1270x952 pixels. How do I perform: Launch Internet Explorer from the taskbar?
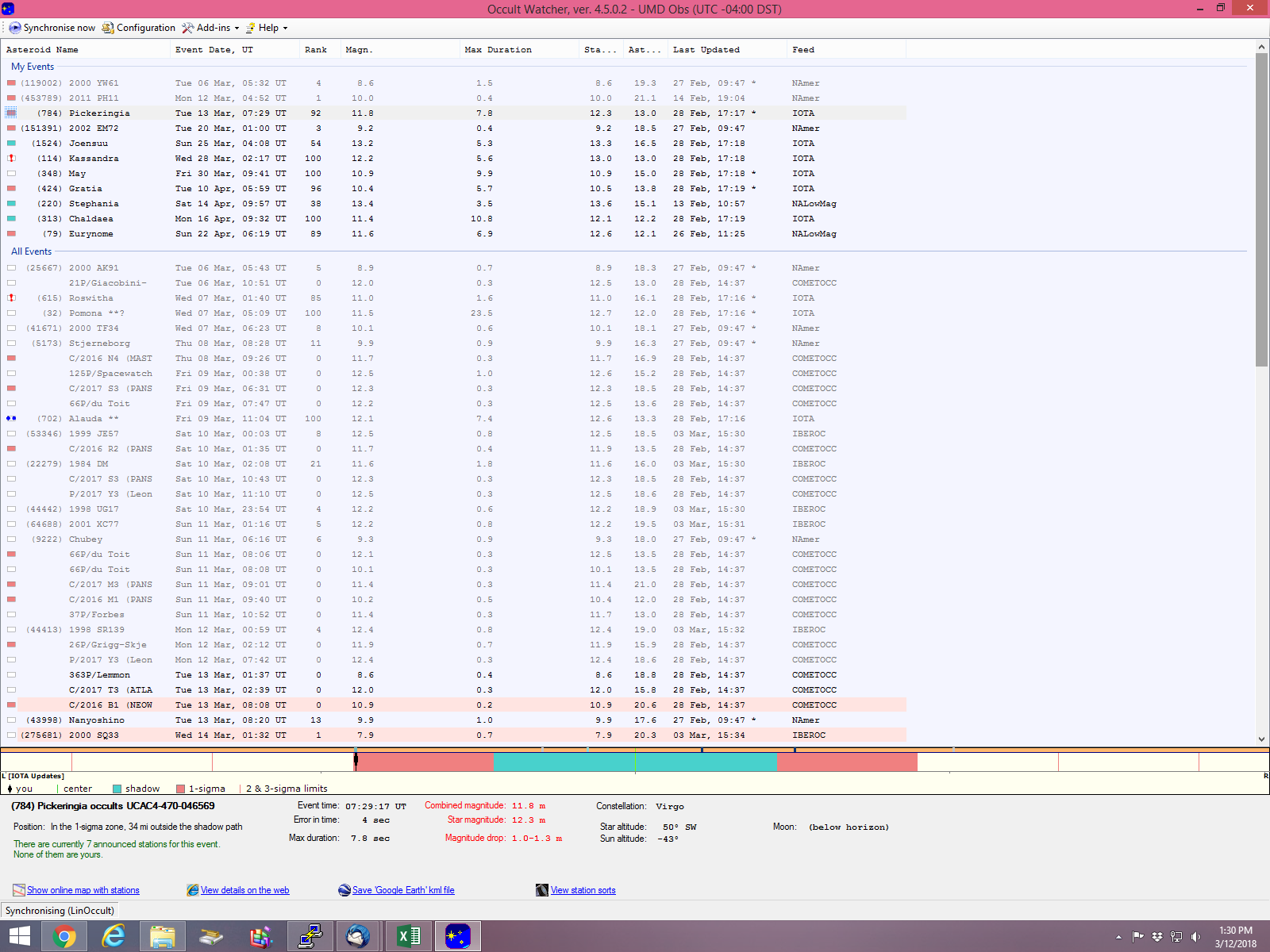pyautogui.click(x=114, y=937)
